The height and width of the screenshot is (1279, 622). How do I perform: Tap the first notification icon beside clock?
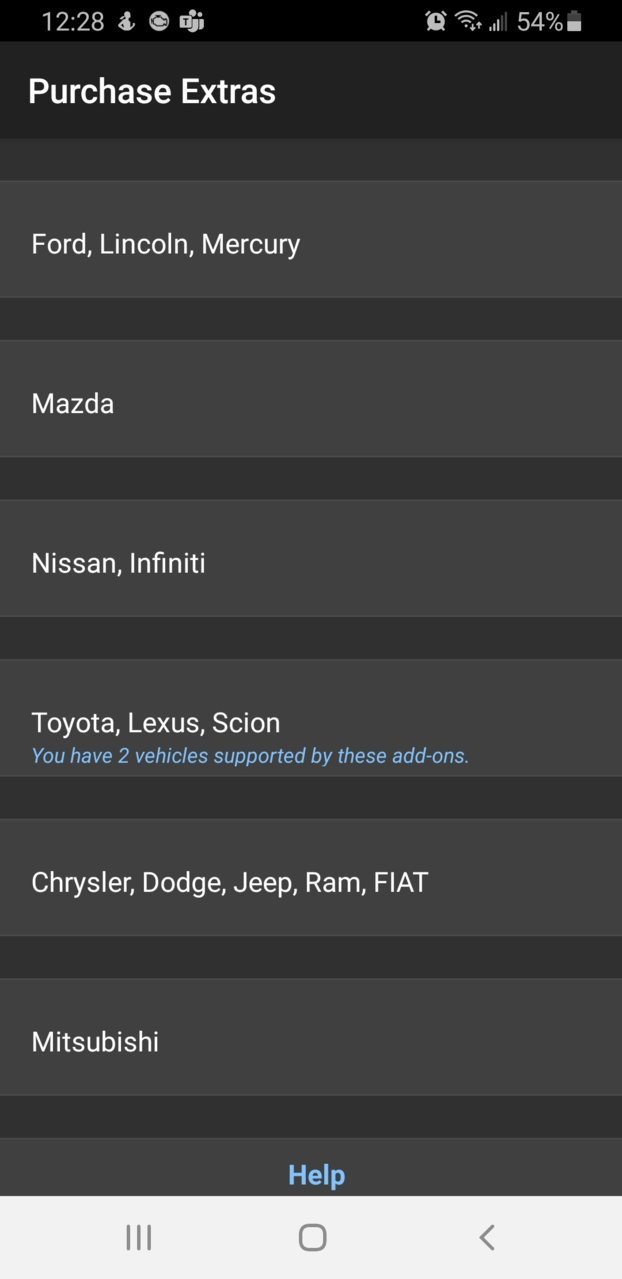[127, 21]
